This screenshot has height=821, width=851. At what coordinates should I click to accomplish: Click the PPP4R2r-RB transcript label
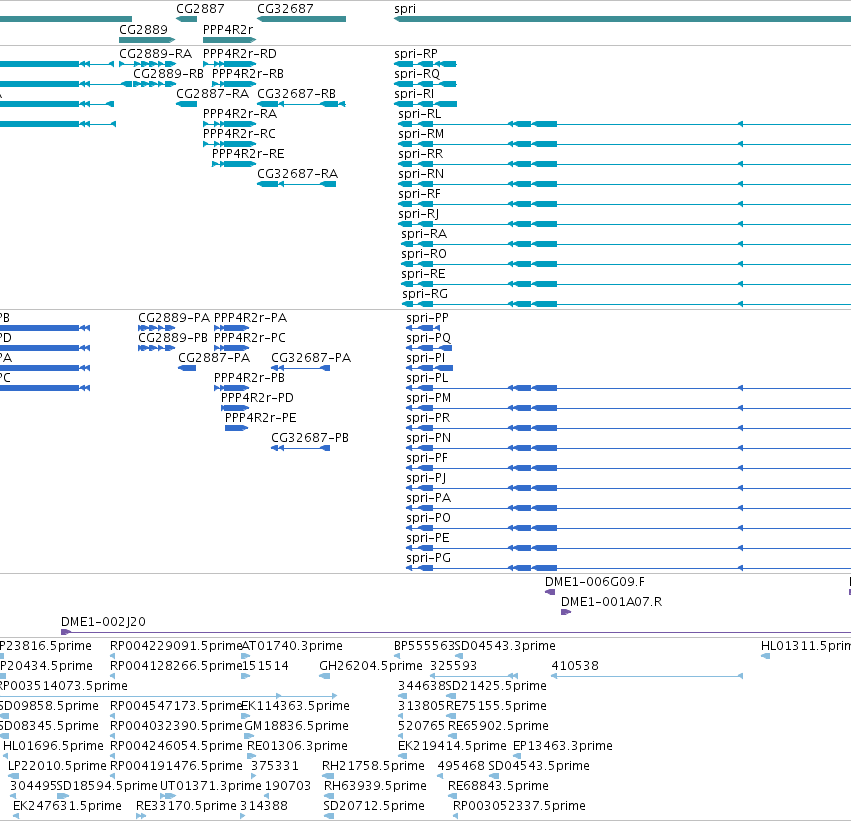[248, 74]
